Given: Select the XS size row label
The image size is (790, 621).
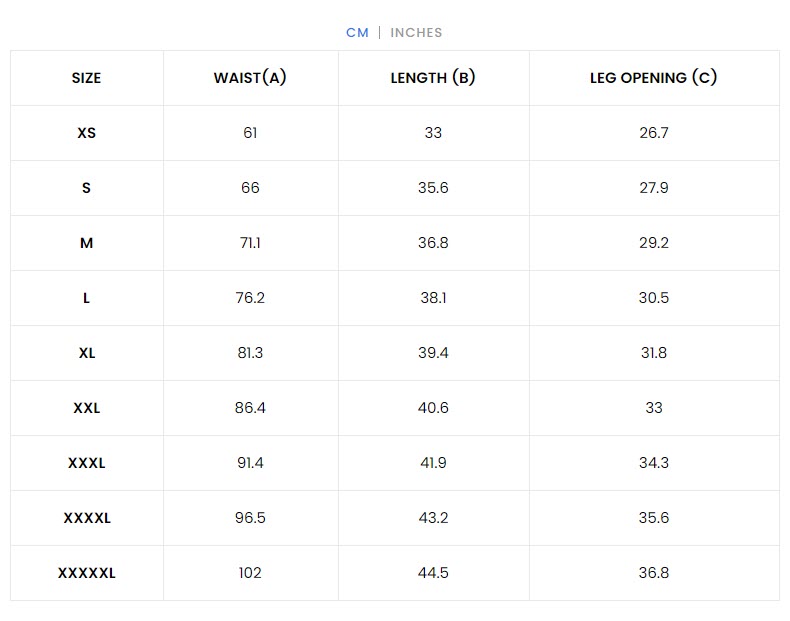Looking at the screenshot, I should 86,133.
